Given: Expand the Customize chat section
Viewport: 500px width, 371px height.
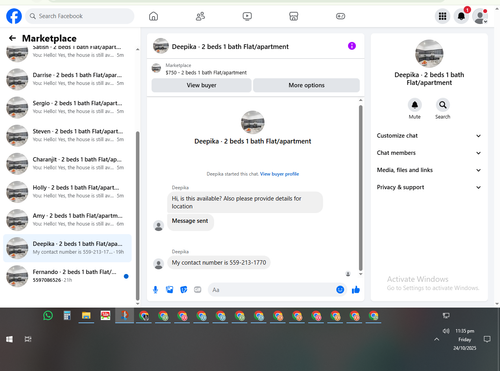Looking at the screenshot, I should pos(429,136).
